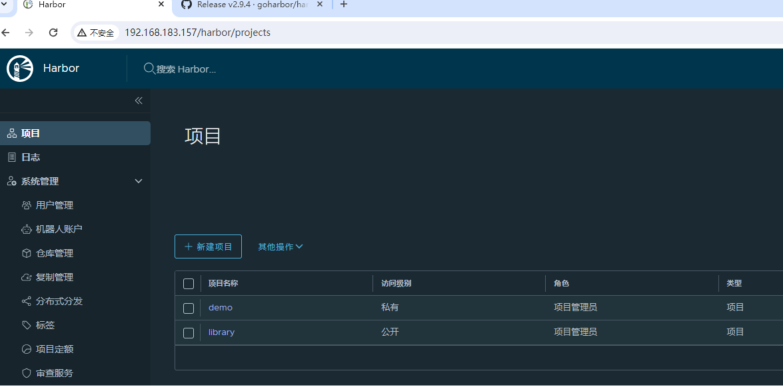Close the Release v2.9.4 tab
The image size is (783, 386).
click(320, 4)
